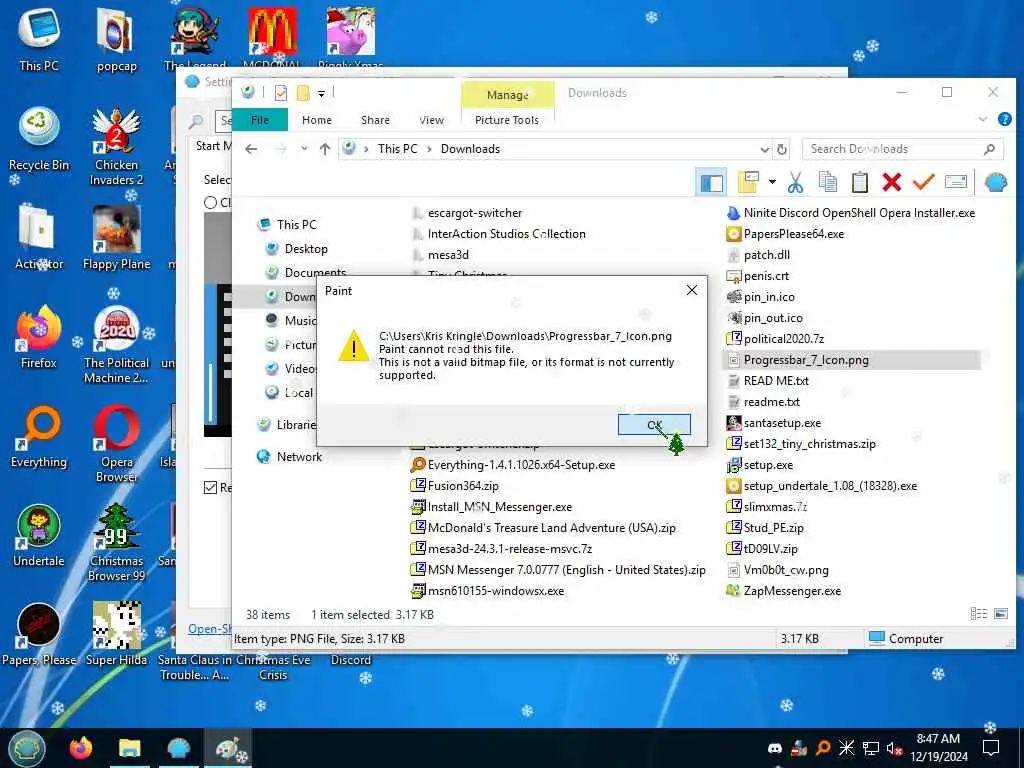This screenshot has width=1024, height=768.
Task: Toggle checkbox in Settings window behind
Action: coord(210,487)
